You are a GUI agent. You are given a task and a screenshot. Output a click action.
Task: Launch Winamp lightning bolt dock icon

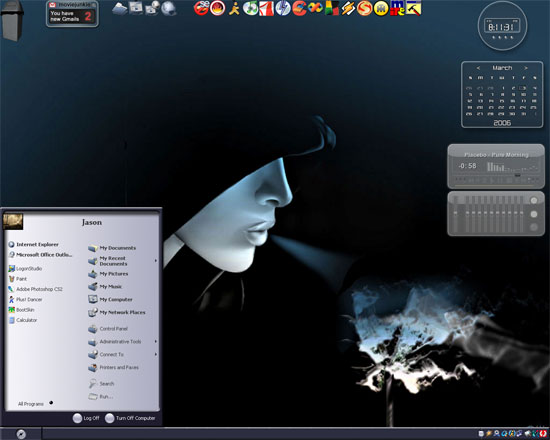pos(348,8)
